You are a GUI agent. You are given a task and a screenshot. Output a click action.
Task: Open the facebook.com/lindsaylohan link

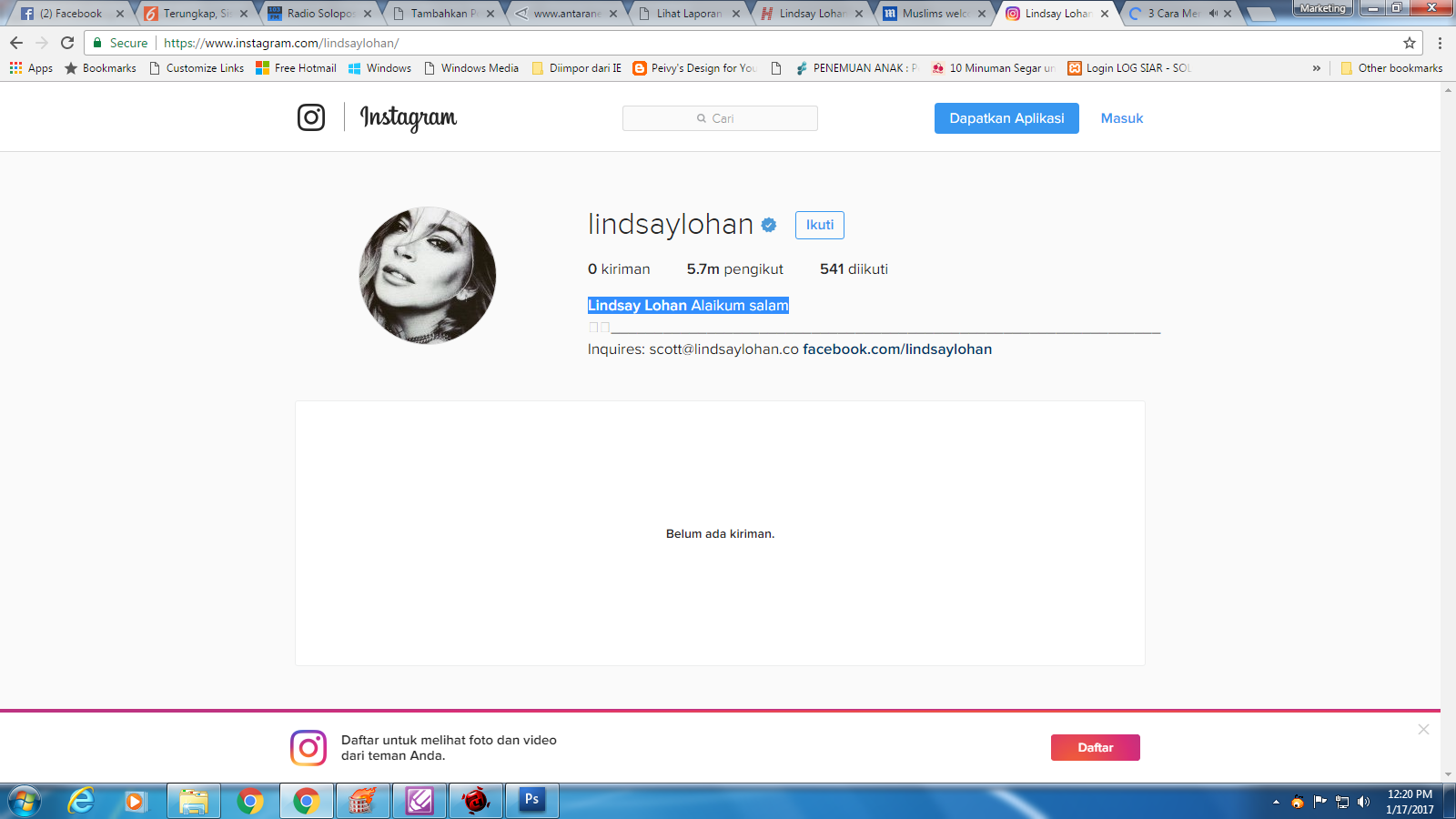(897, 349)
